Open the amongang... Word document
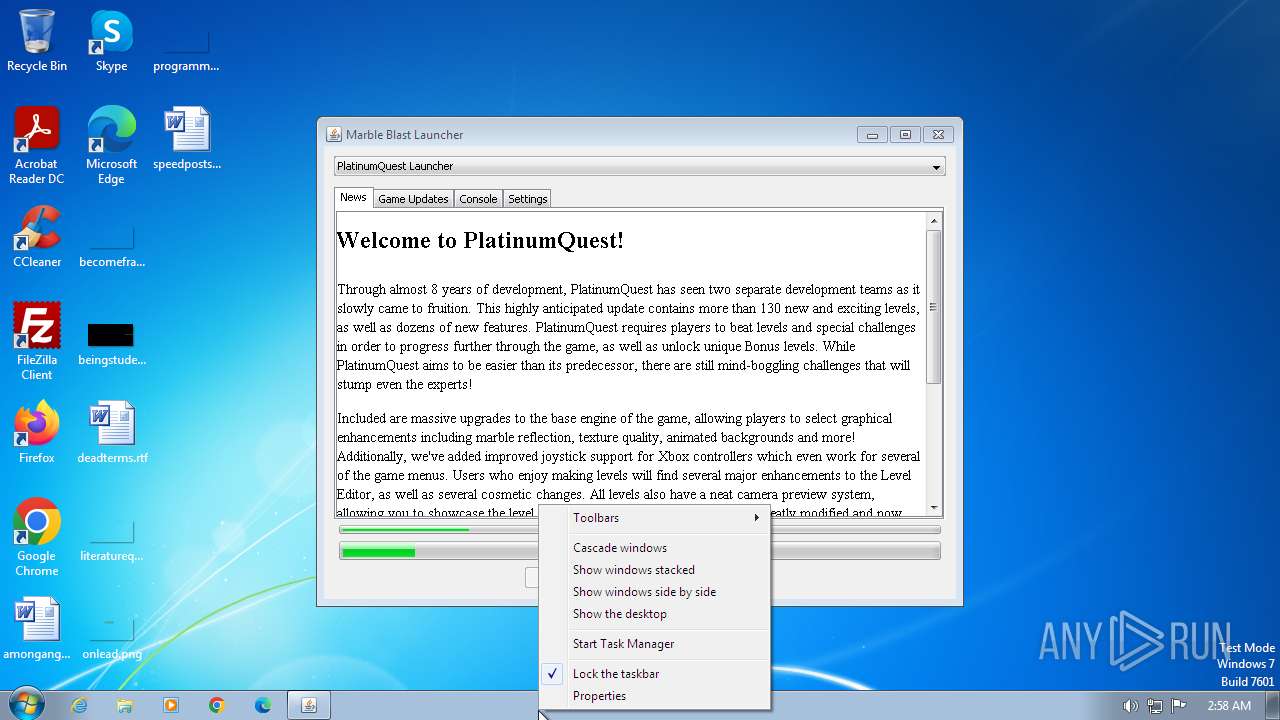The width and height of the screenshot is (1280, 720). click(37, 629)
